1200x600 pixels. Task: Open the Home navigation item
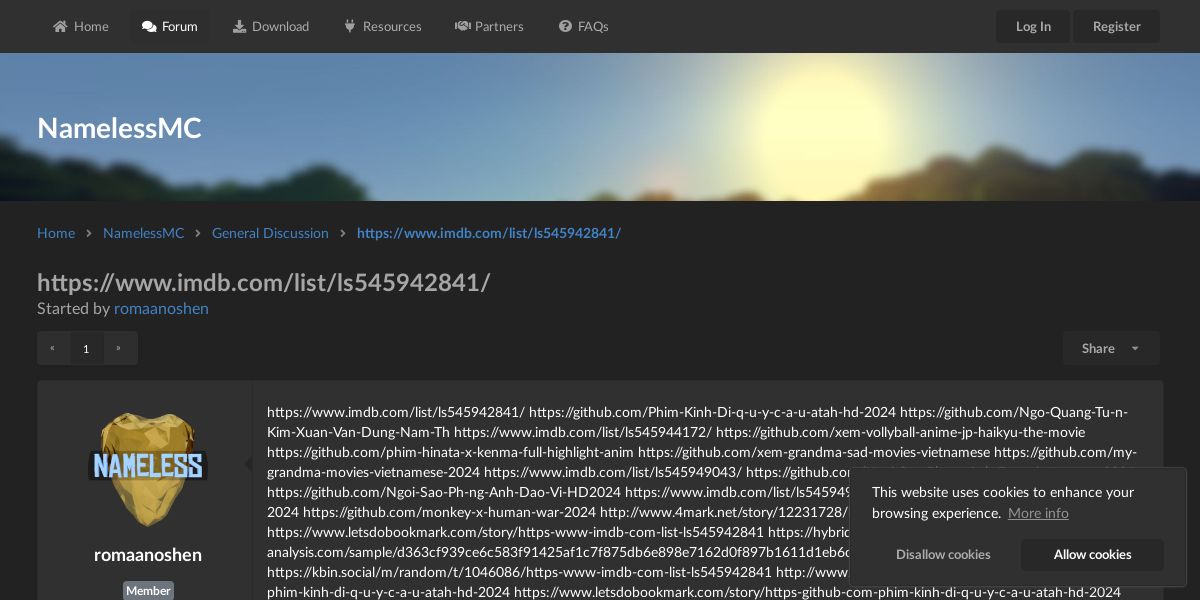click(x=81, y=26)
